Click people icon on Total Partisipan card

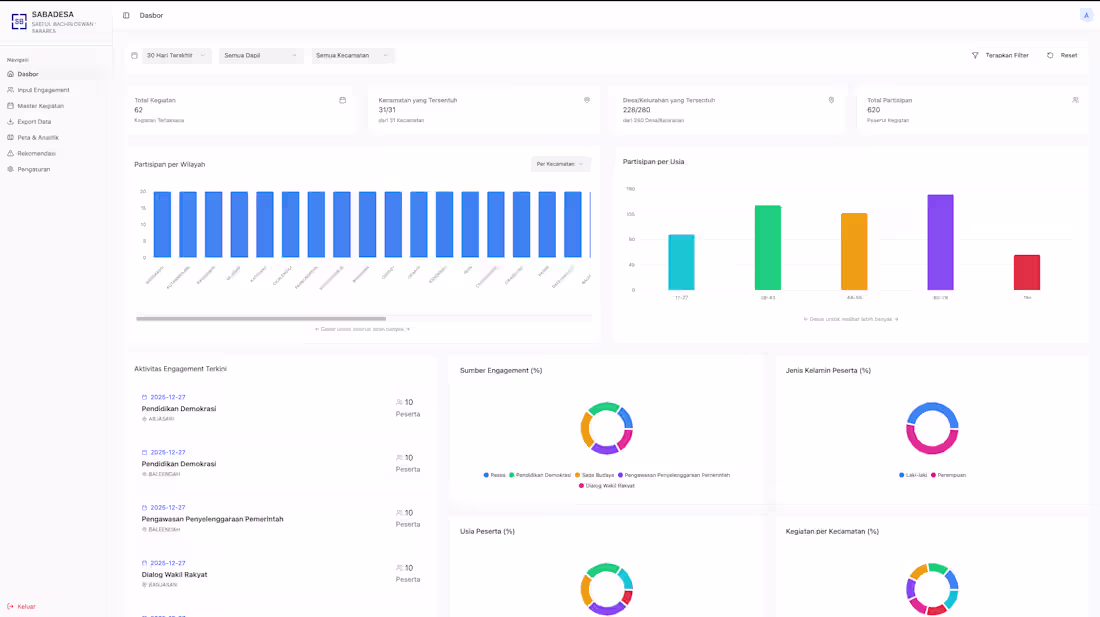pos(1075,100)
